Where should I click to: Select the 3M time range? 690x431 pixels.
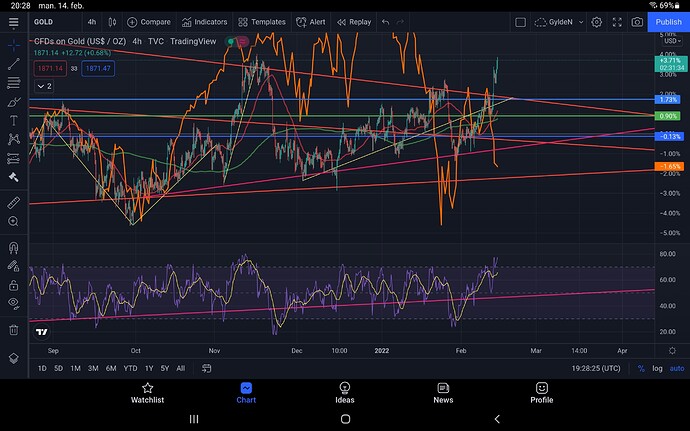click(93, 368)
